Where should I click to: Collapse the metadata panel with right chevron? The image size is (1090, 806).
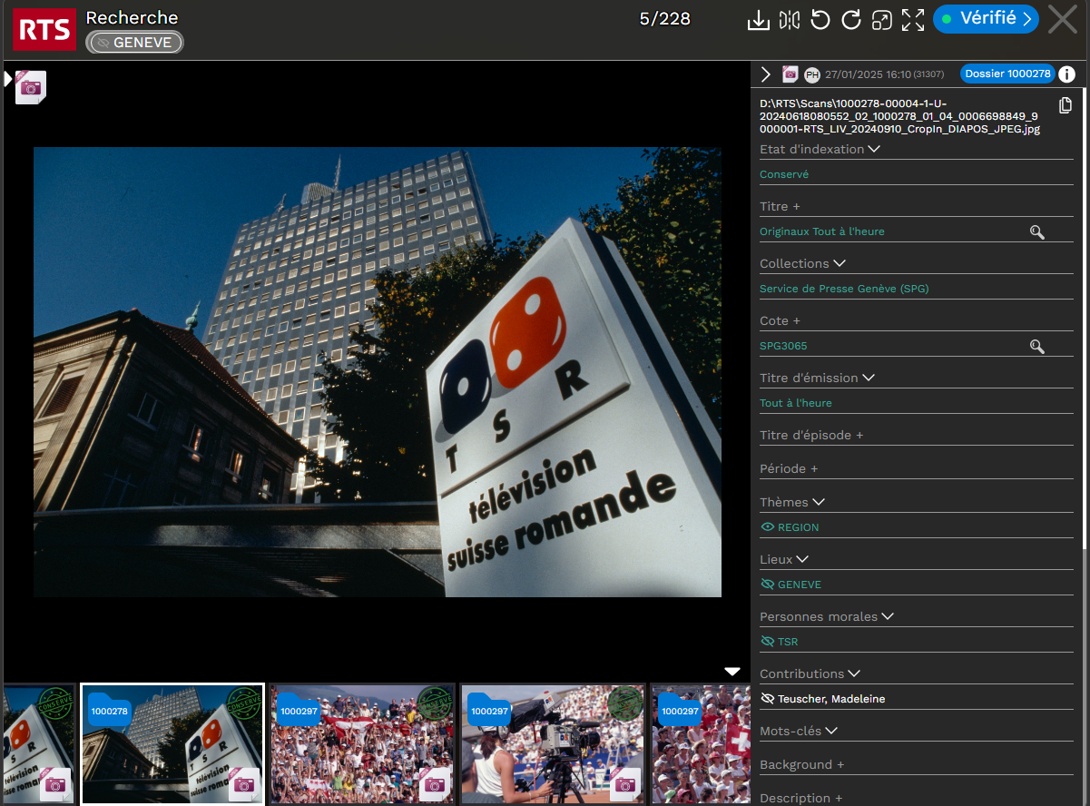[765, 74]
